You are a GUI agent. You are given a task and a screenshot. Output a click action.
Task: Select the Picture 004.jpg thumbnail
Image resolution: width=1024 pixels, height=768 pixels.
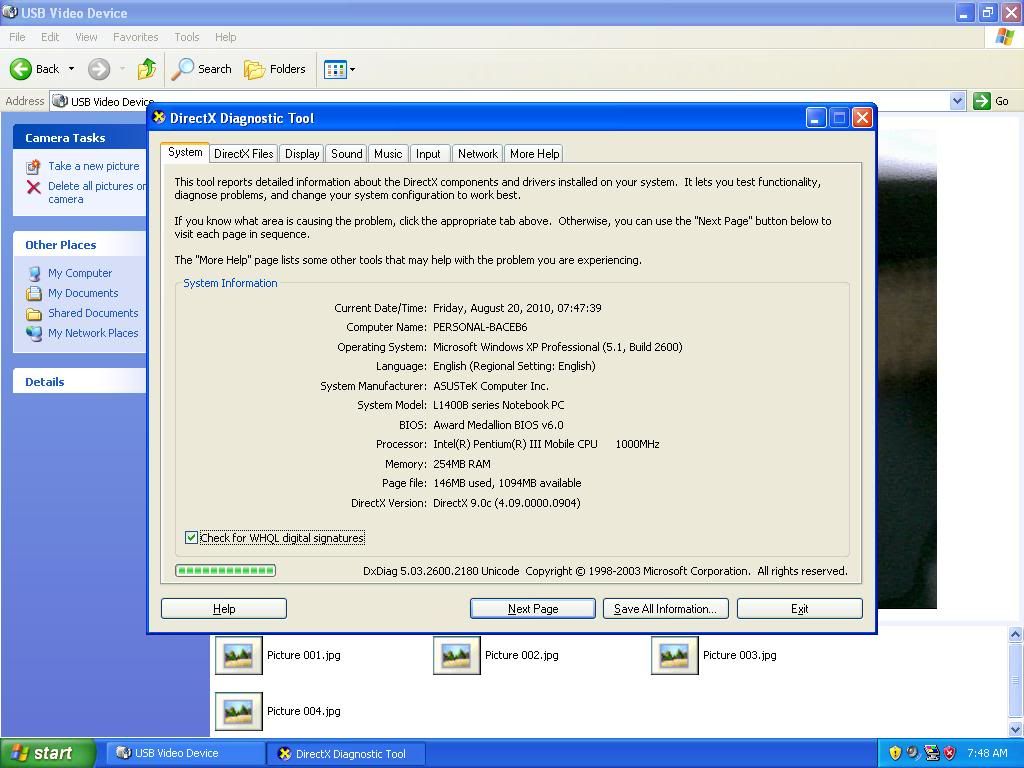click(x=239, y=711)
